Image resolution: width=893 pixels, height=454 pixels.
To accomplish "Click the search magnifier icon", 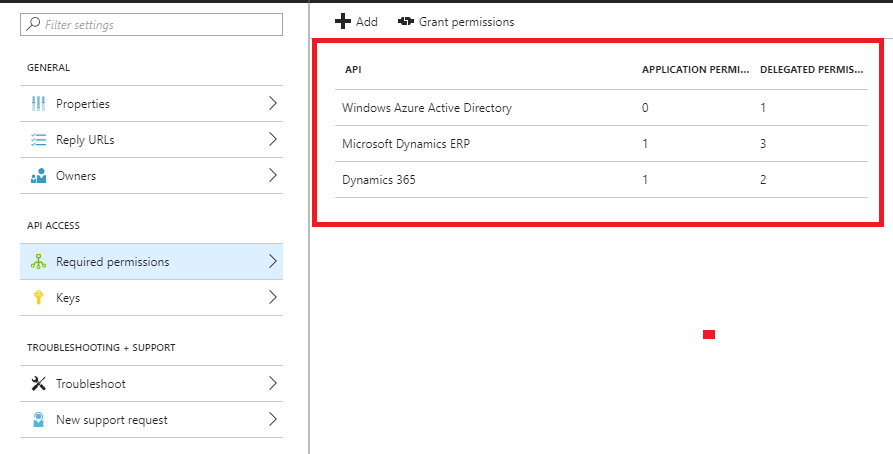I will [33, 24].
